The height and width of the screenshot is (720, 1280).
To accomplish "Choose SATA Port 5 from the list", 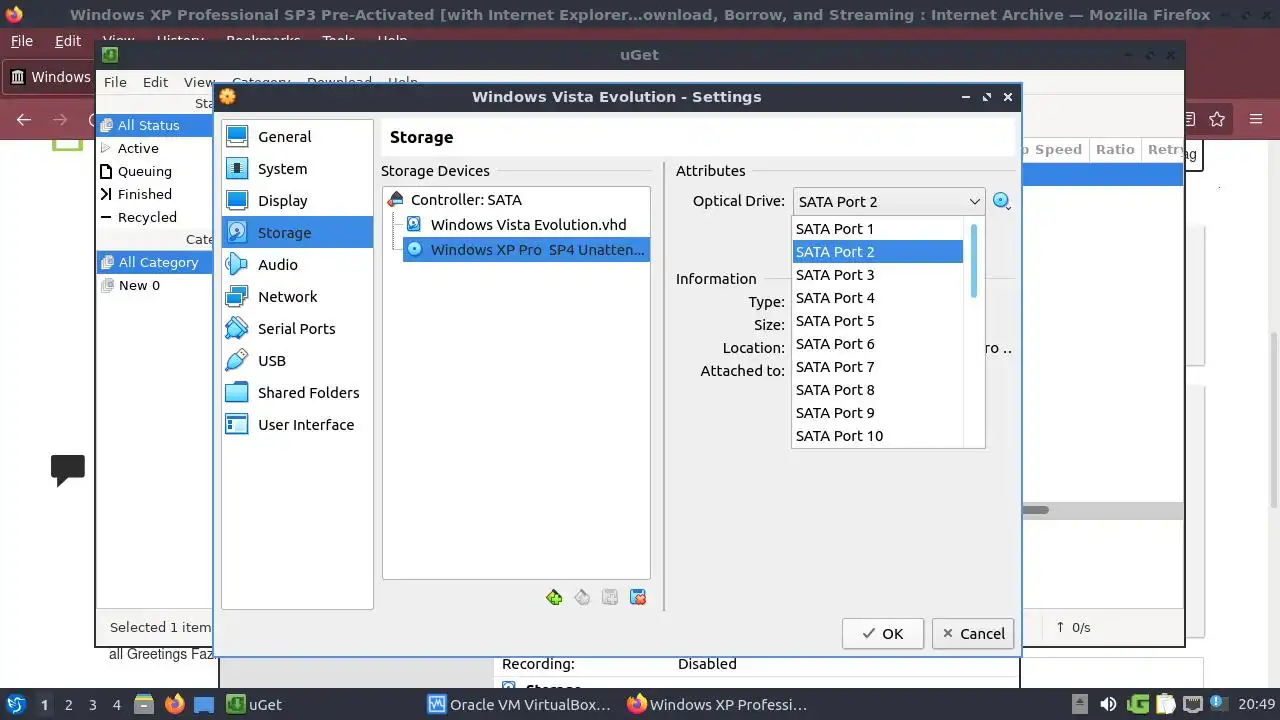I will tap(877, 321).
